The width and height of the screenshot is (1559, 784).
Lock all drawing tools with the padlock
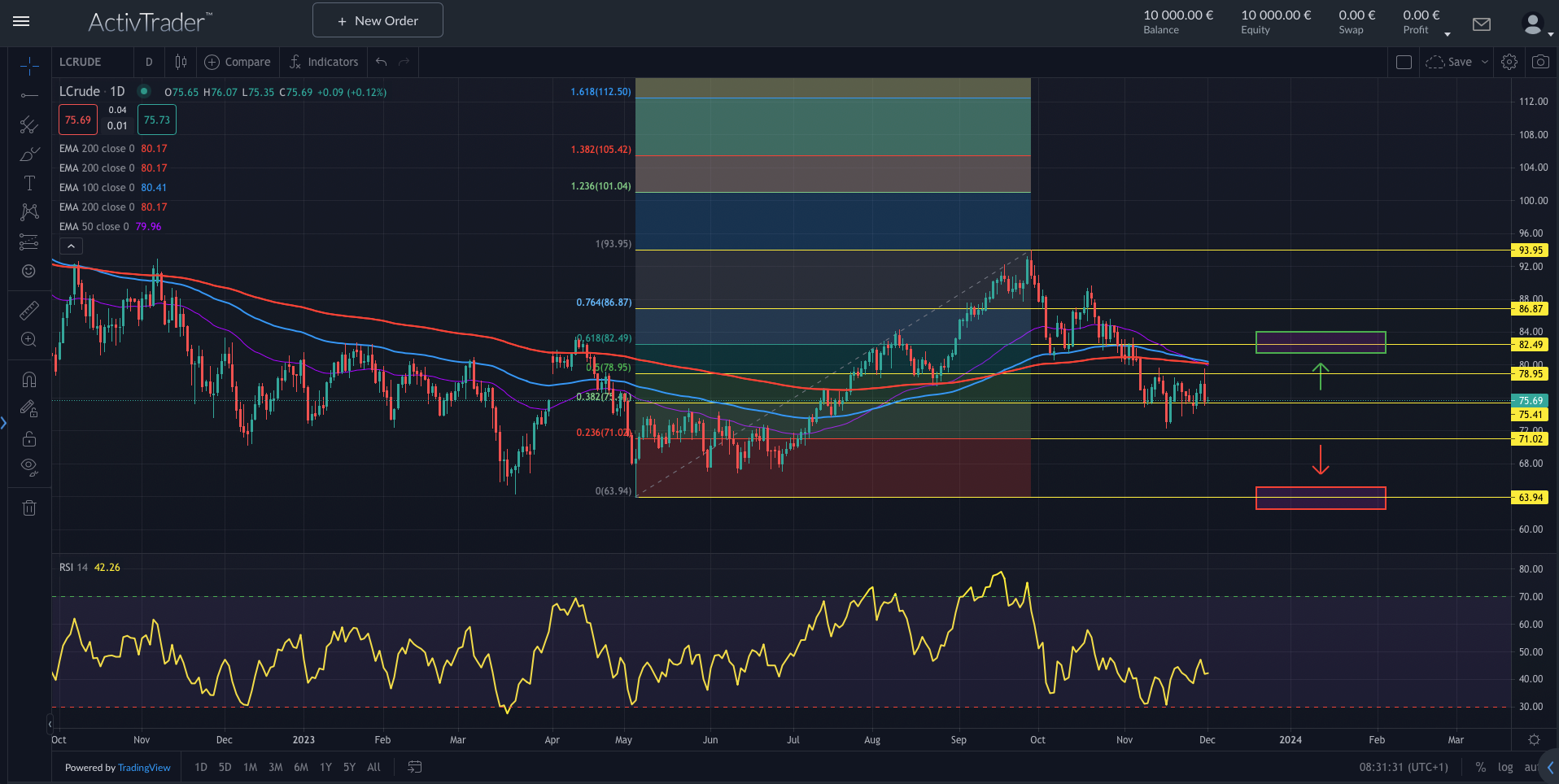coord(29,439)
